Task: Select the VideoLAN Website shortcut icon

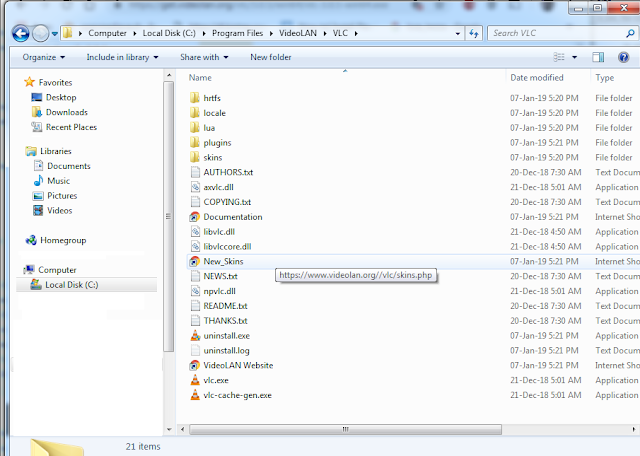Action: point(195,365)
